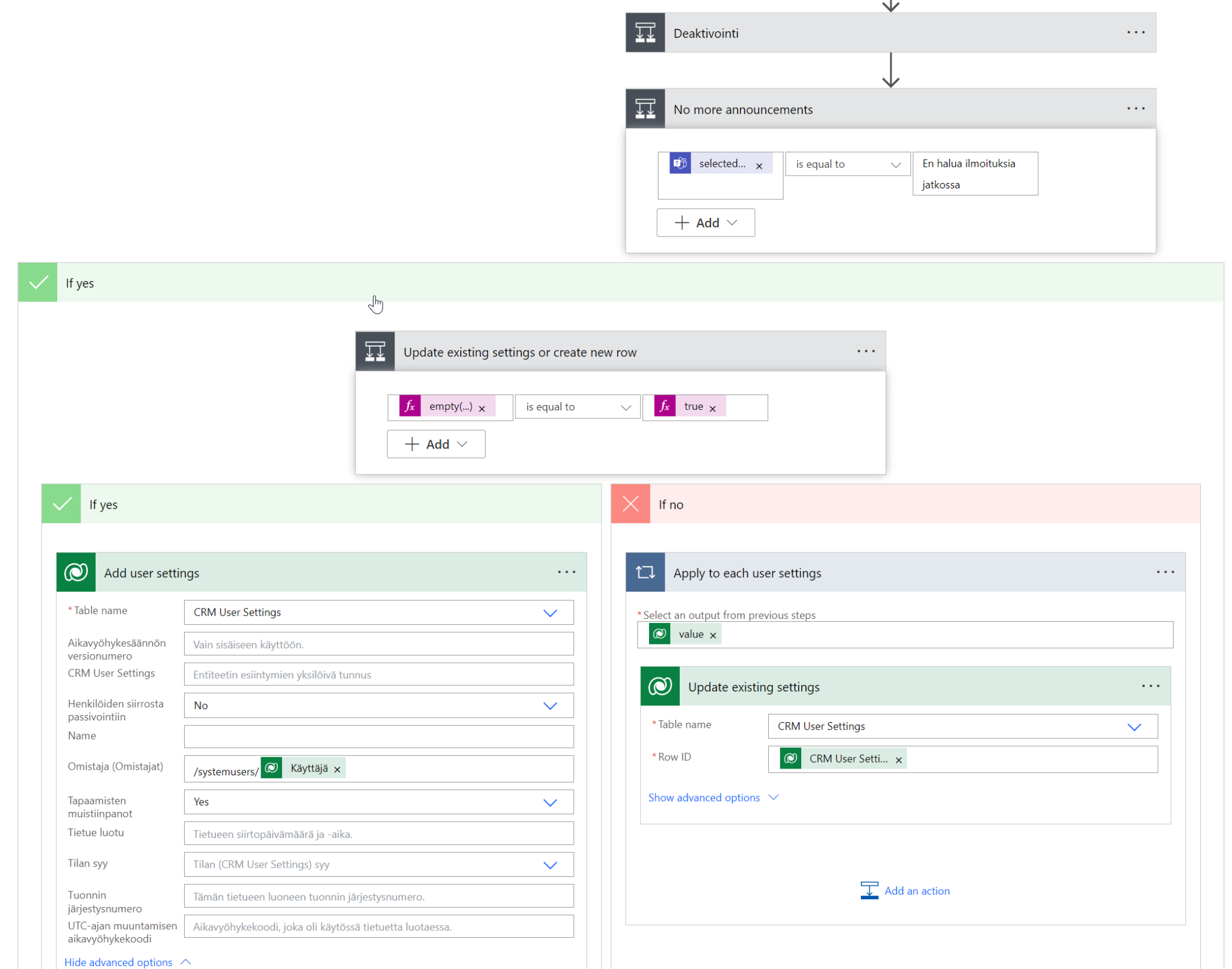
Task: Open the Tapaamisten muistiinpanot dropdown
Action: (x=378, y=802)
